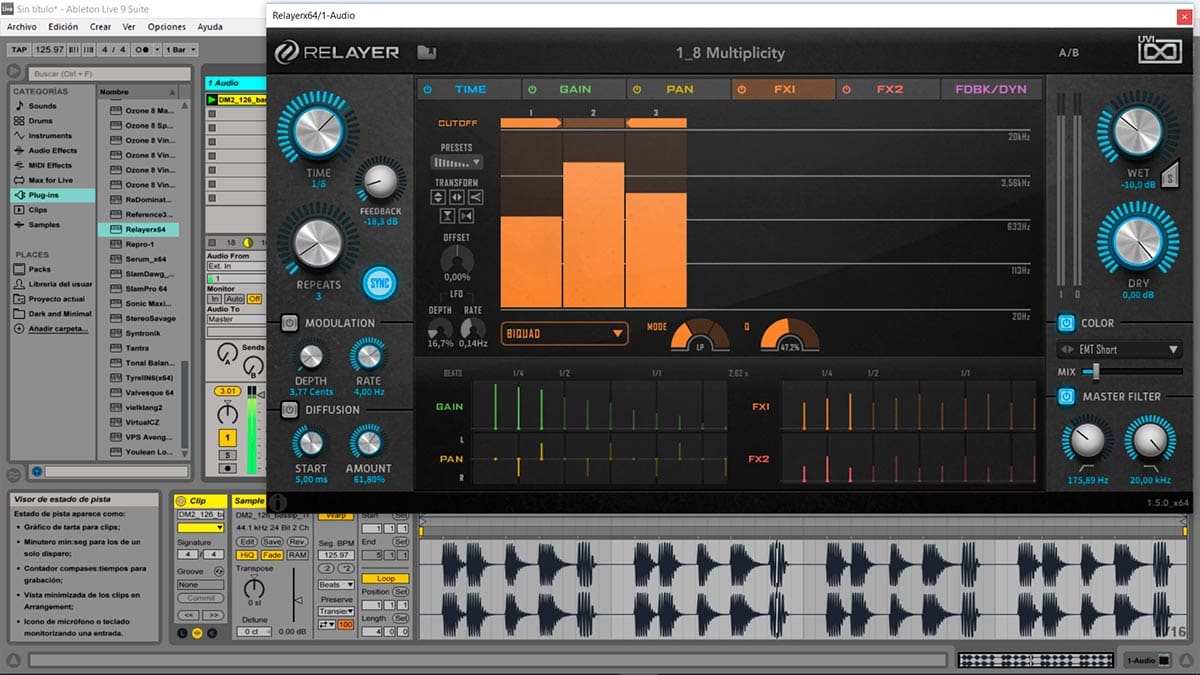Open the clip color dropdown
The height and width of the screenshot is (675, 1200).
(x=200, y=527)
